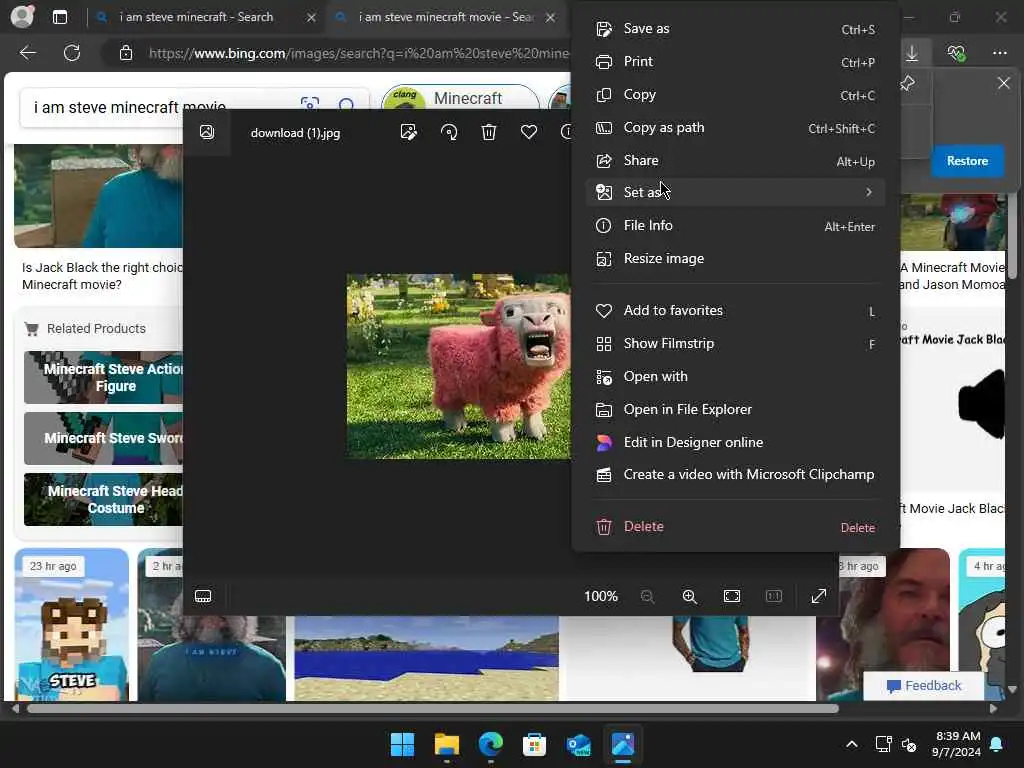1024x768 pixels.
Task: Select Create a video with Microsoft Clipchamp
Action: (x=735, y=475)
